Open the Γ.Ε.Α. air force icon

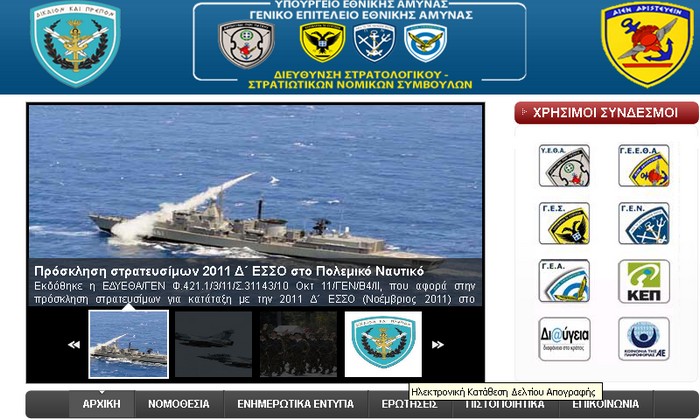pos(564,281)
